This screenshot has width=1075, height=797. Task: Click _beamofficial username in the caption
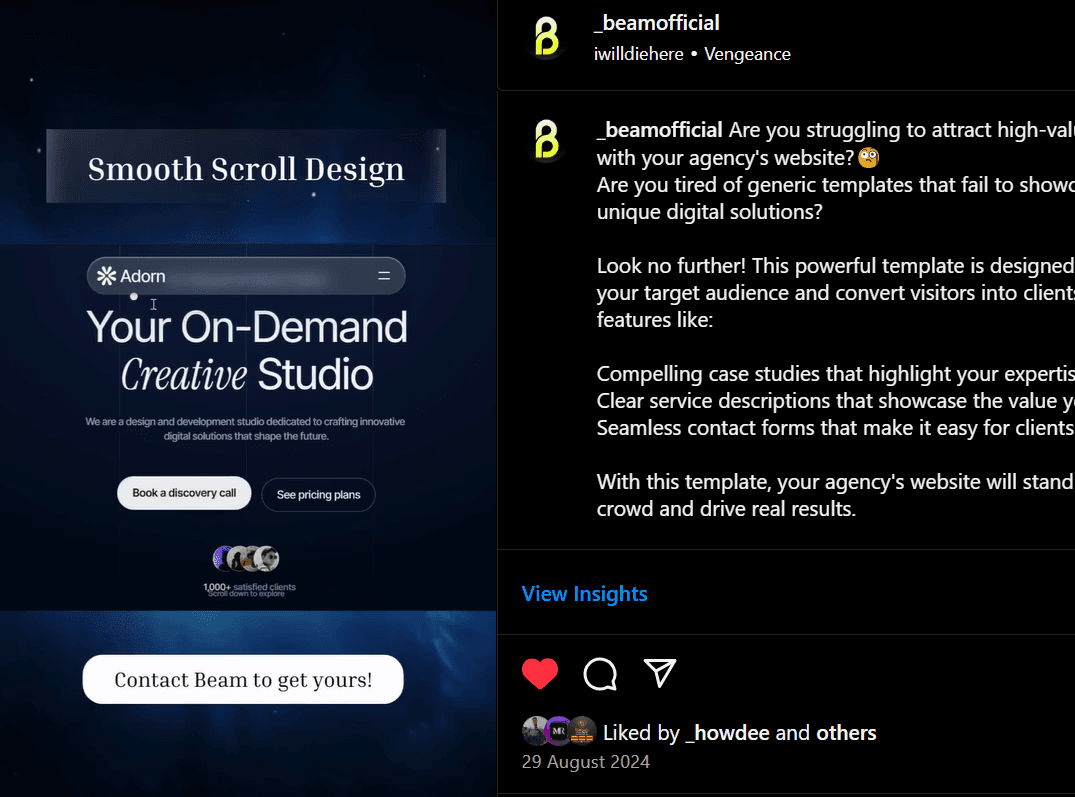[660, 130]
